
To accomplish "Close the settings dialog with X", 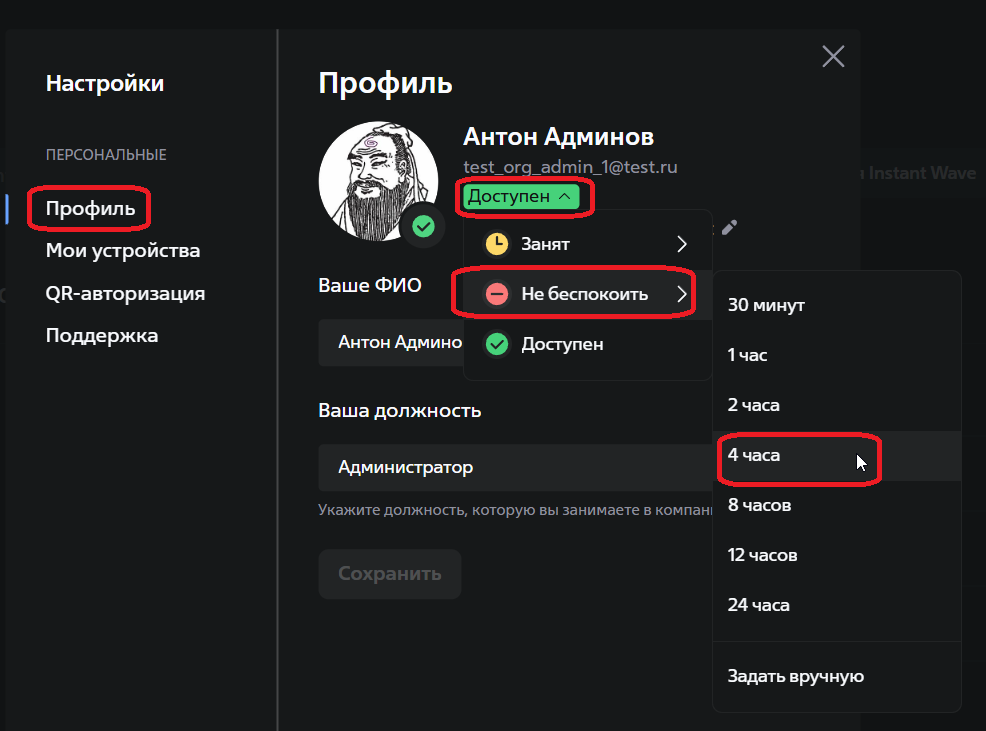I will point(833,56).
